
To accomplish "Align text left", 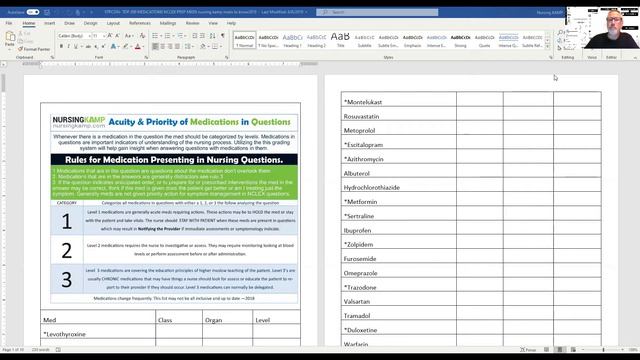I will [155, 47].
